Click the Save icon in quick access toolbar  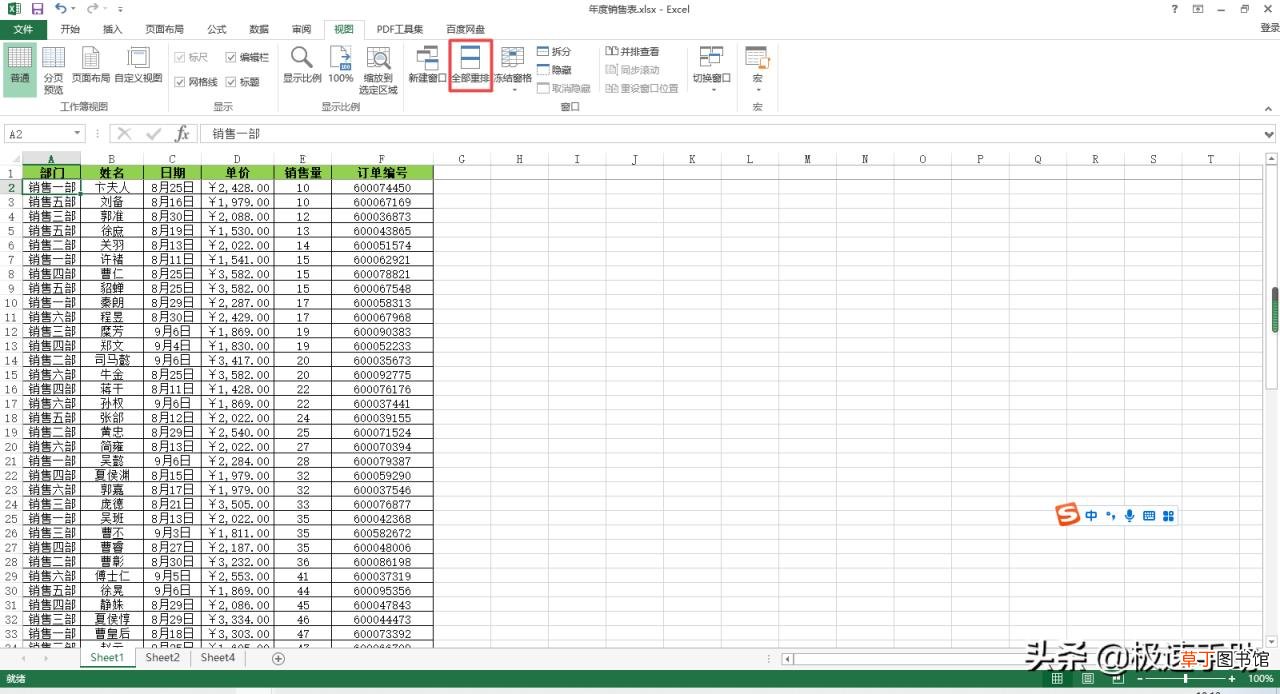pos(38,9)
